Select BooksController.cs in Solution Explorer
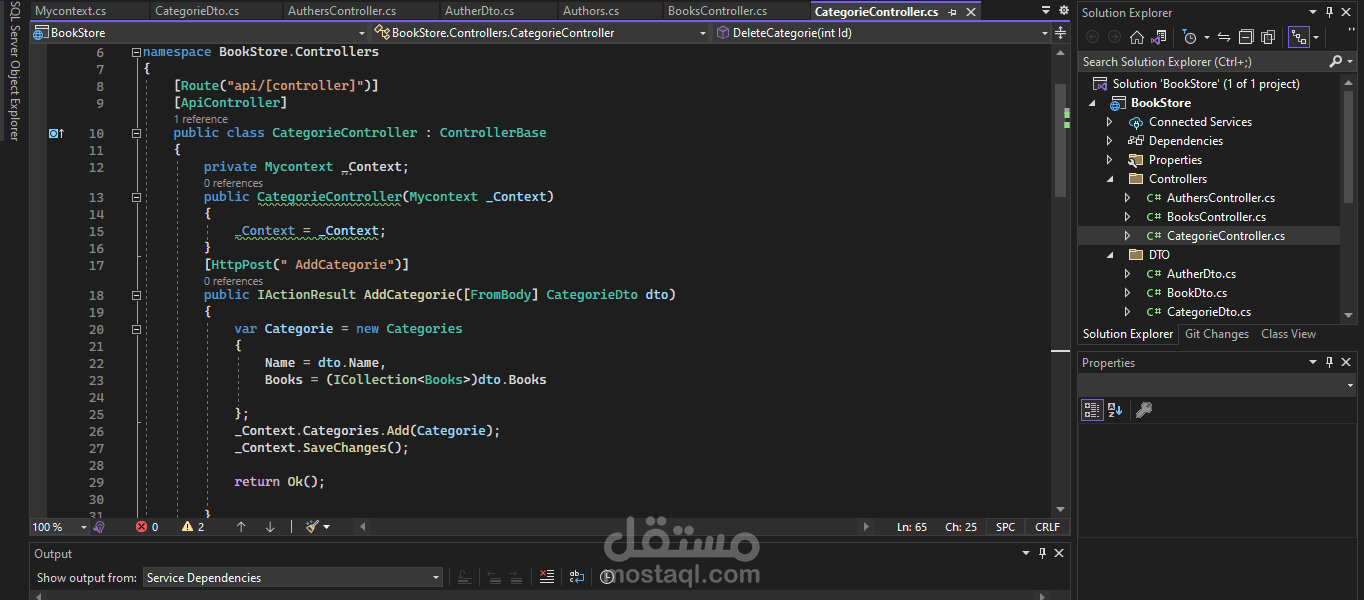The image size is (1364, 600). coord(1216,217)
